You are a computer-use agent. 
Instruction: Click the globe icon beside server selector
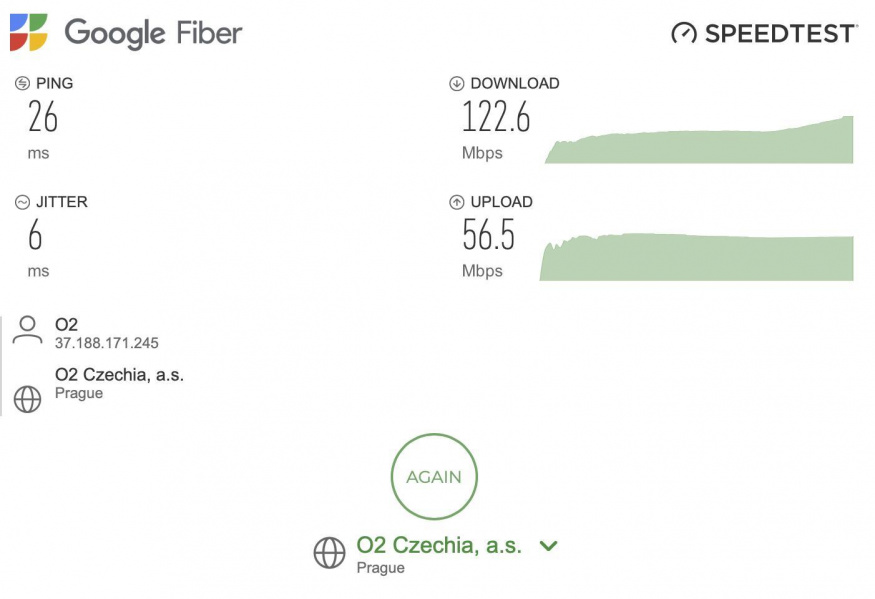coord(329,553)
